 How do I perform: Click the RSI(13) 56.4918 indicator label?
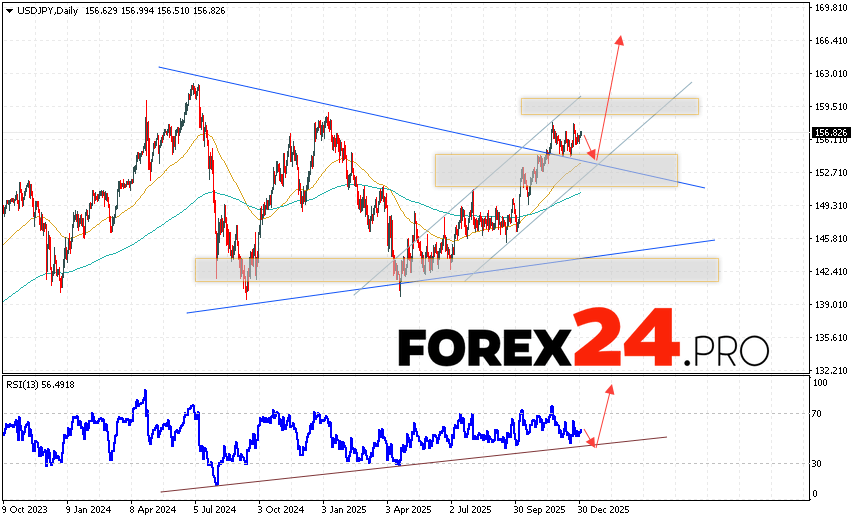(42, 384)
